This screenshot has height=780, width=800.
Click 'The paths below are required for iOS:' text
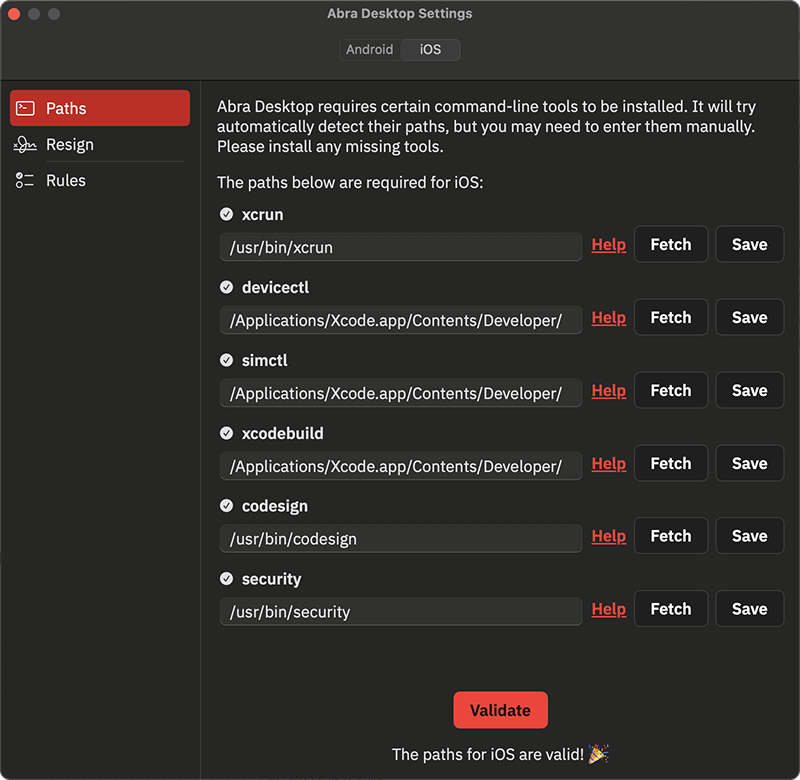point(350,183)
